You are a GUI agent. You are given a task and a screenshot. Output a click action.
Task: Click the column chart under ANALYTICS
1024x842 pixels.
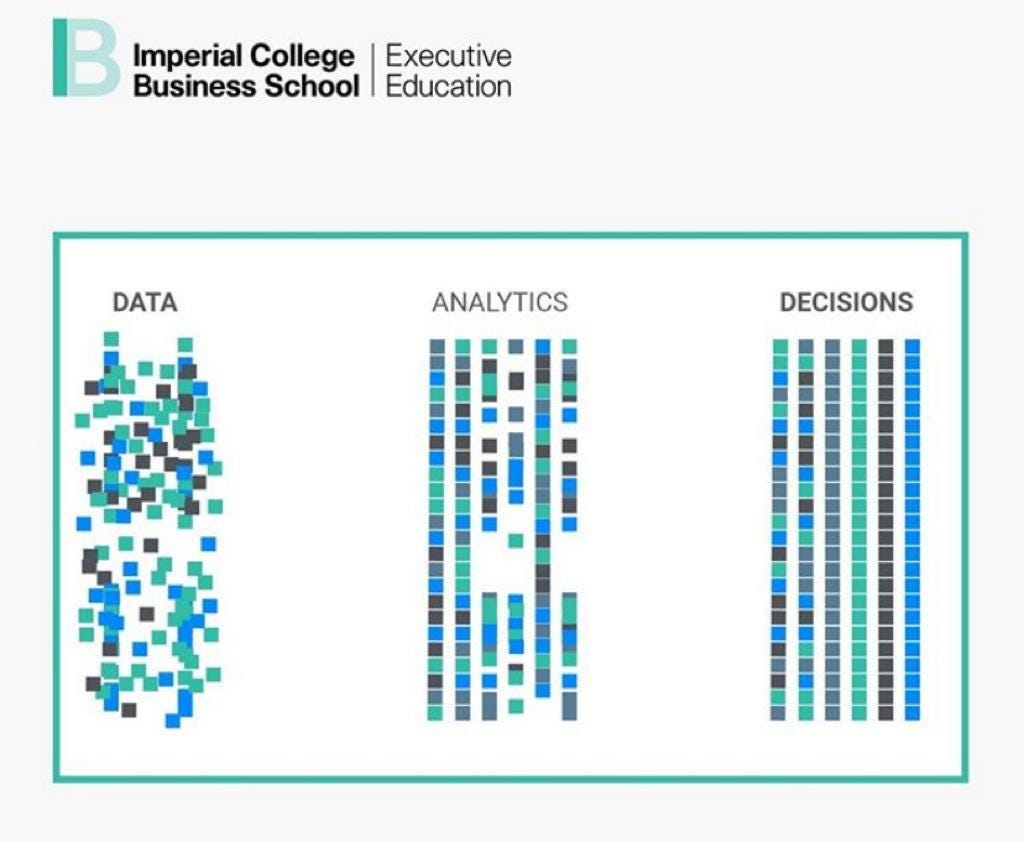(503, 530)
